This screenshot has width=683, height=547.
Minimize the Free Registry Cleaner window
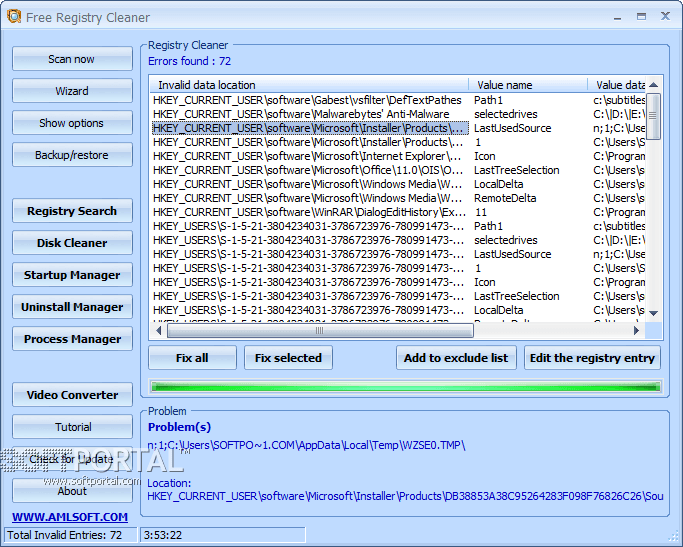point(618,17)
